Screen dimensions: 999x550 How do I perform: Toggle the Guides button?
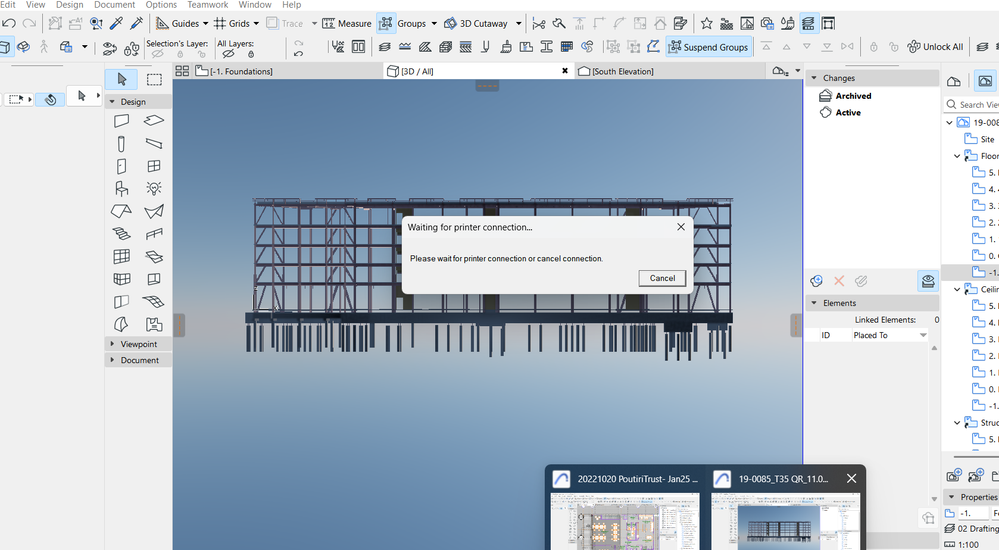pyautogui.click(x=179, y=23)
